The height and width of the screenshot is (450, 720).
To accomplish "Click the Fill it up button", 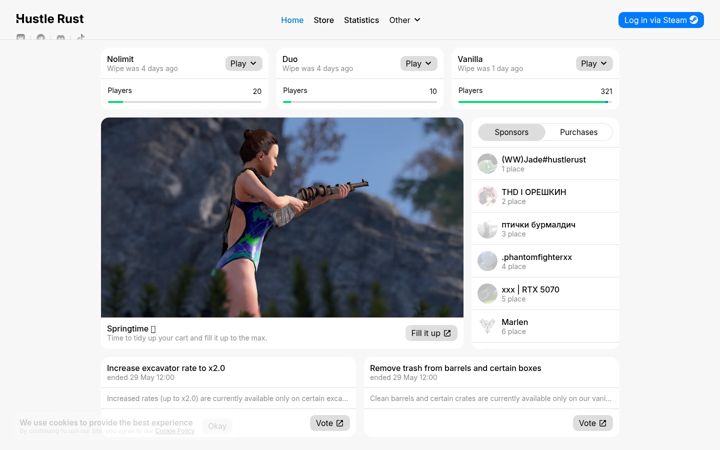I will (x=431, y=333).
